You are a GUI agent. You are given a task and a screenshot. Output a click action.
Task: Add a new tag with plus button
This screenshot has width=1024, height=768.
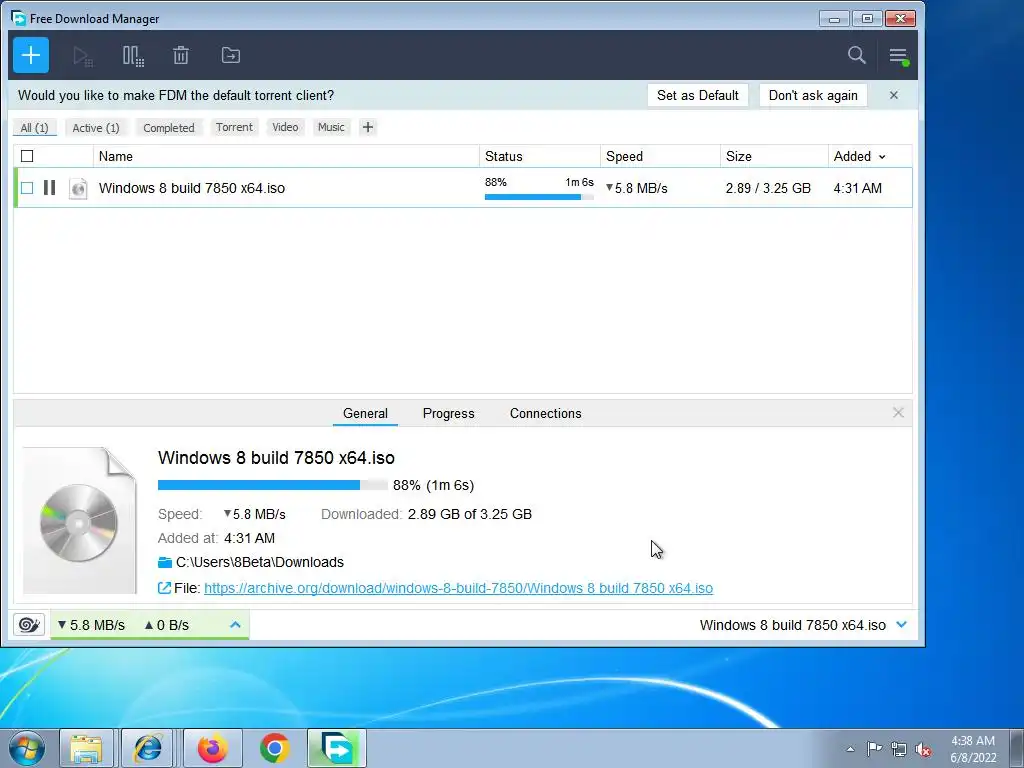coord(368,127)
